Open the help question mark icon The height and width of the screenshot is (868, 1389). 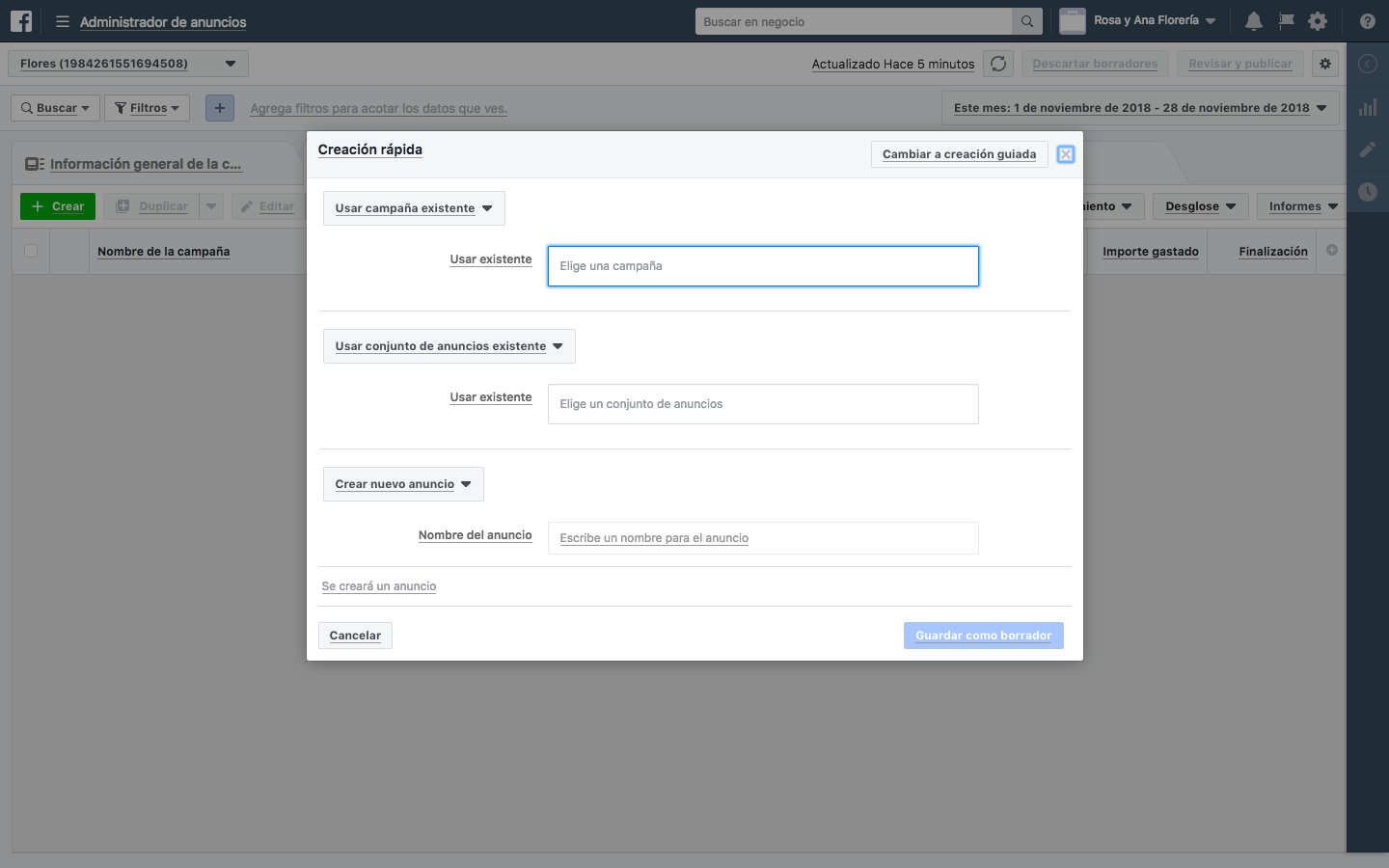pyautogui.click(x=1368, y=21)
